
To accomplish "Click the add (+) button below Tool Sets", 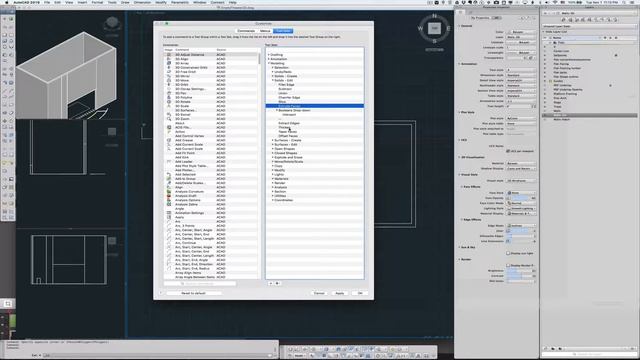I will click(271, 283).
